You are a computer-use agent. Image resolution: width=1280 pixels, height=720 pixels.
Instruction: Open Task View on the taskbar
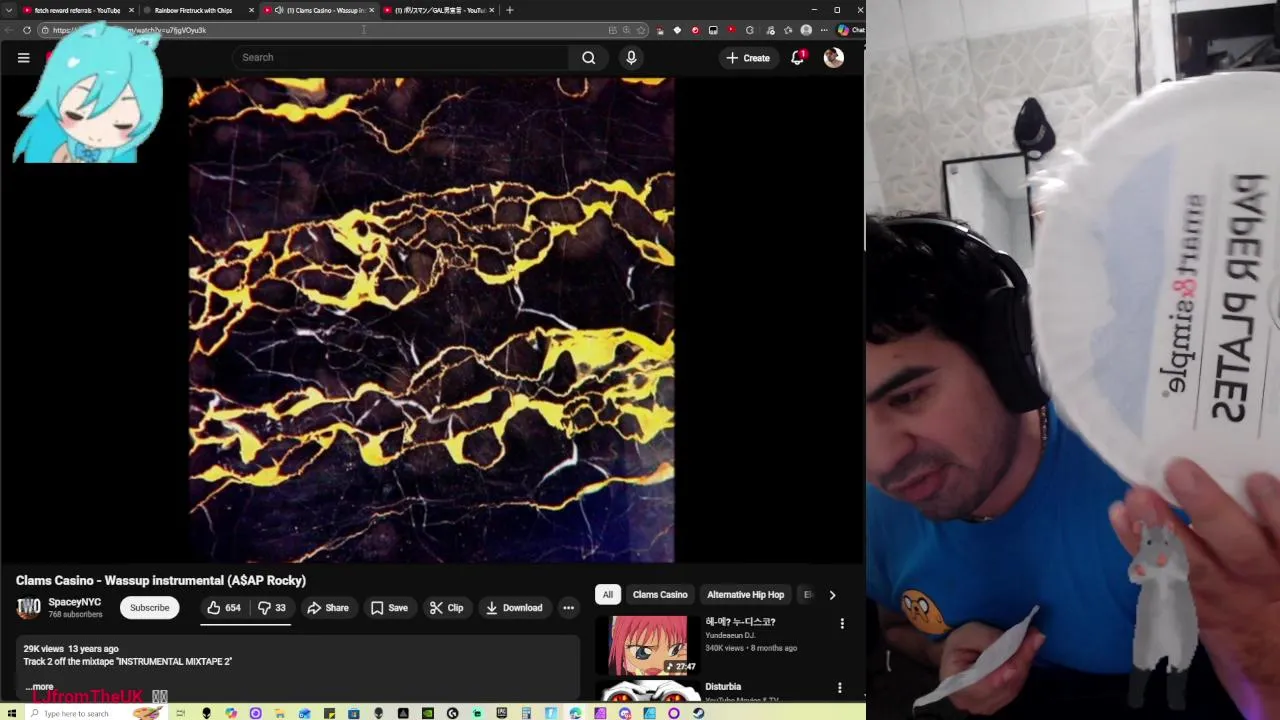point(182,713)
